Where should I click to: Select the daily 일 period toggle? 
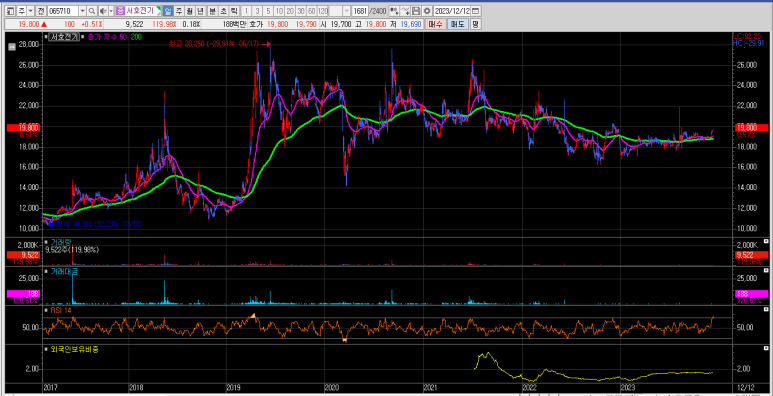pos(168,11)
